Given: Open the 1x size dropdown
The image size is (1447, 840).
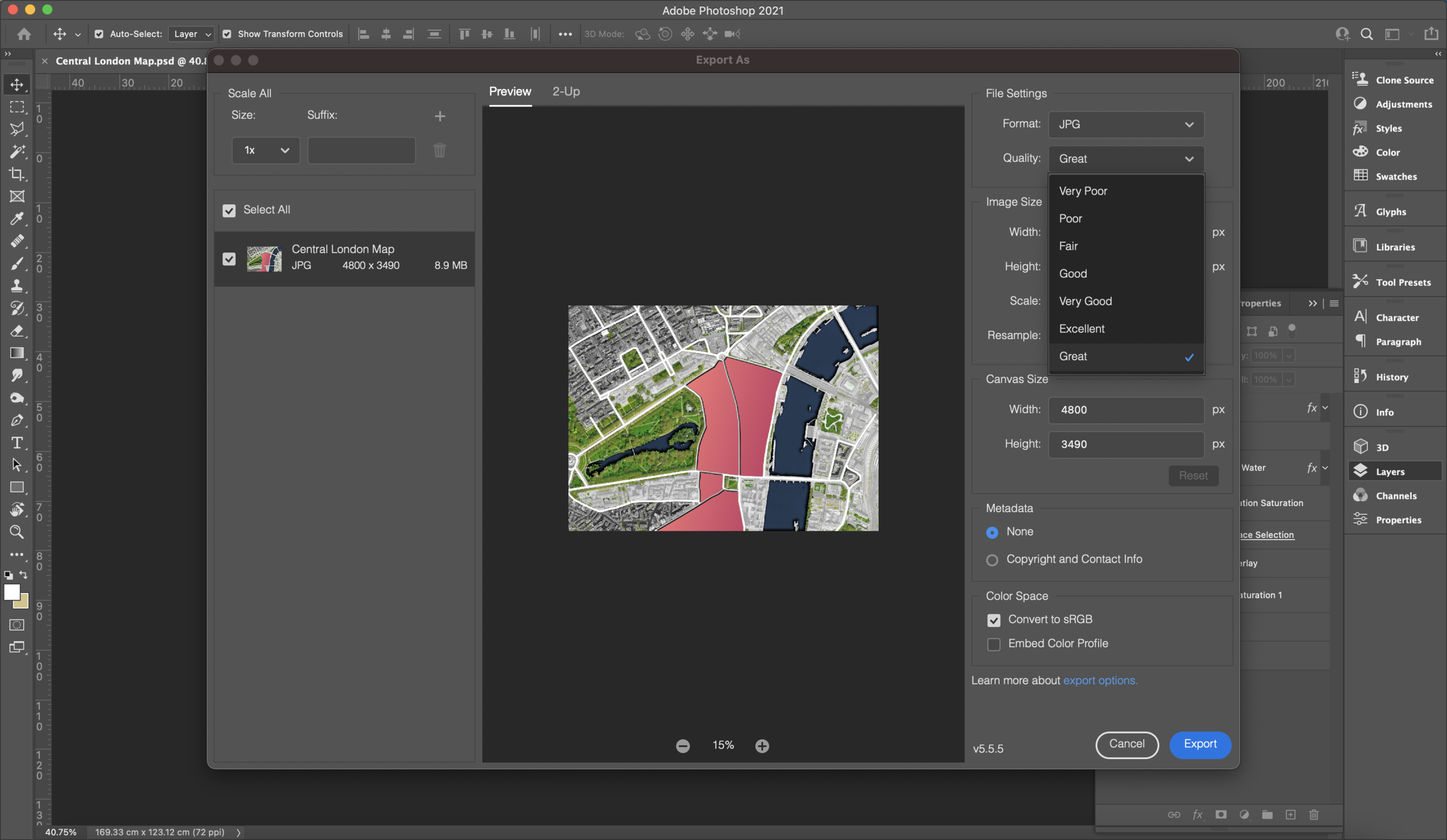Looking at the screenshot, I should pyautogui.click(x=266, y=150).
